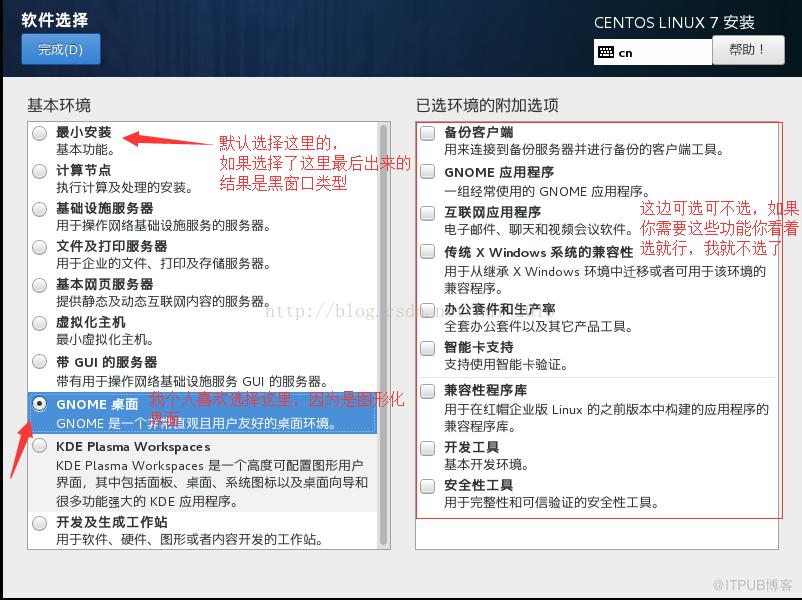Tick the 安全性工具 checkbox
802x600 pixels.
(428, 486)
